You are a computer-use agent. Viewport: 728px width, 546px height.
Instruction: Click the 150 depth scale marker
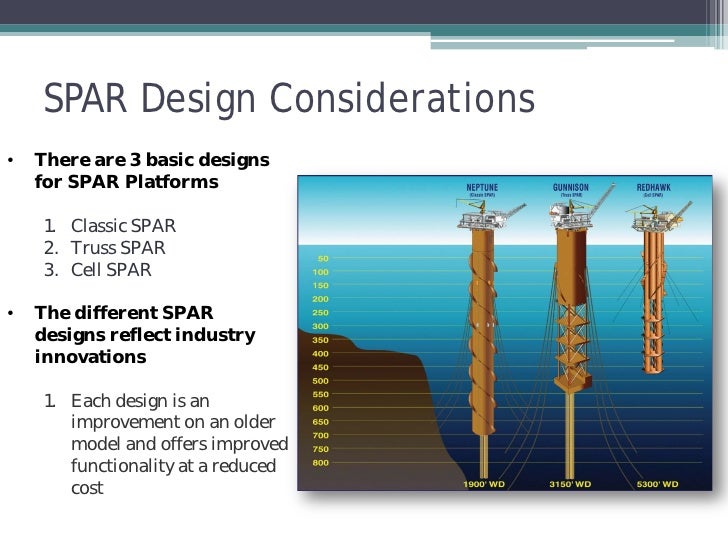320,286
